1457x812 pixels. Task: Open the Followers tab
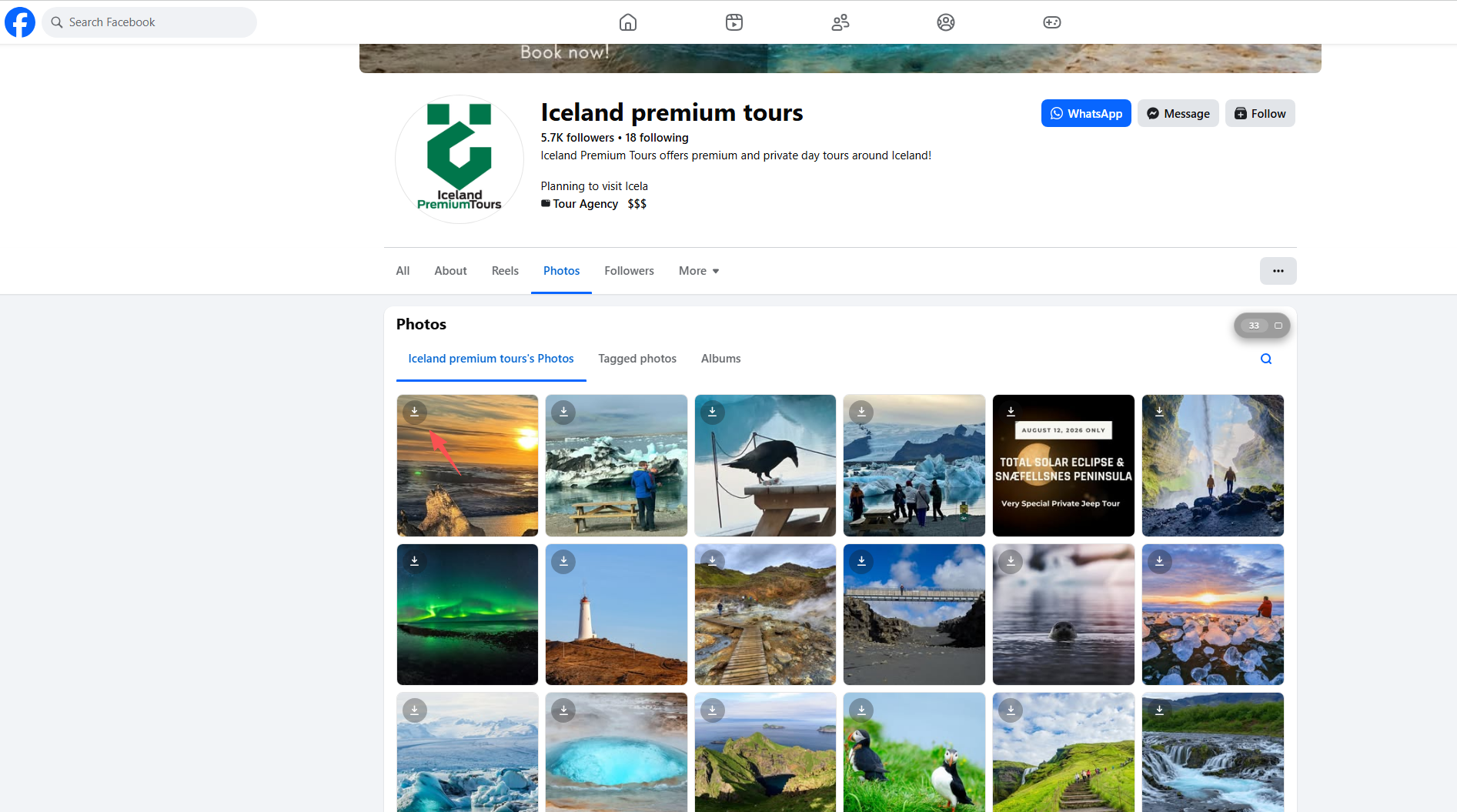point(629,271)
